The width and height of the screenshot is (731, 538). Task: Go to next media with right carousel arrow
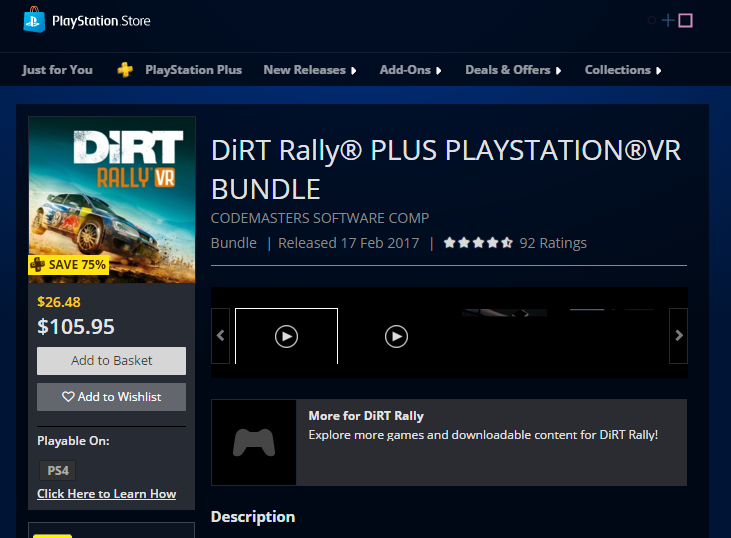(679, 336)
